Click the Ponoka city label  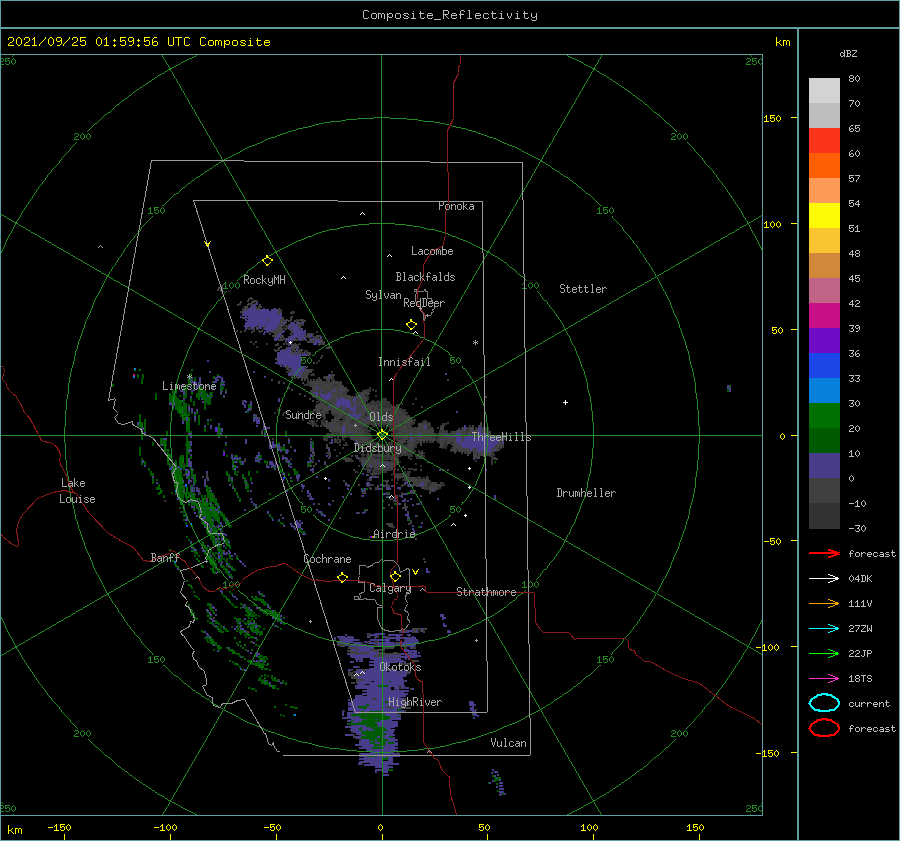click(456, 206)
